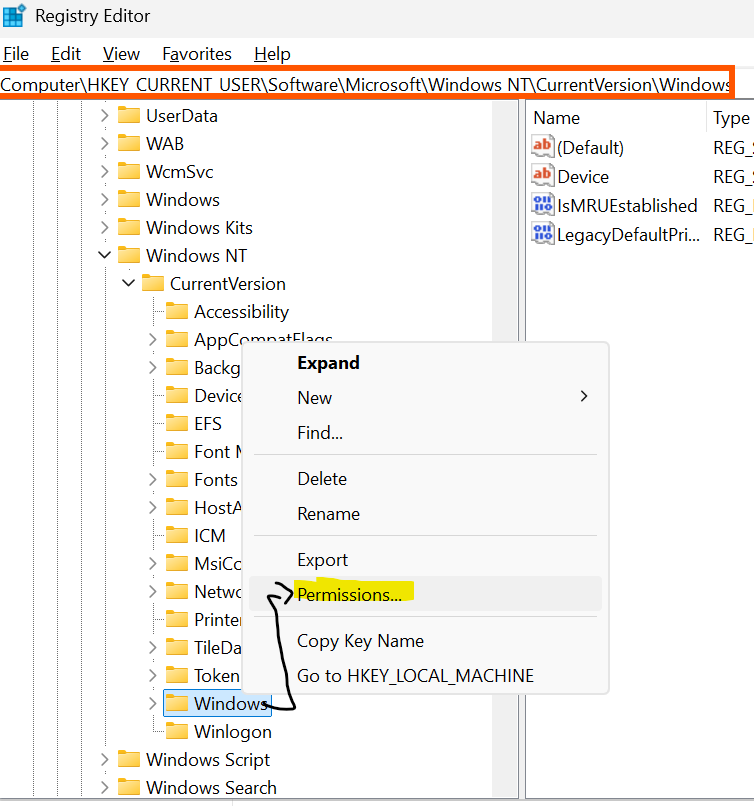754x806 pixels.
Task: Select the WAB folder icon
Action: (128, 143)
